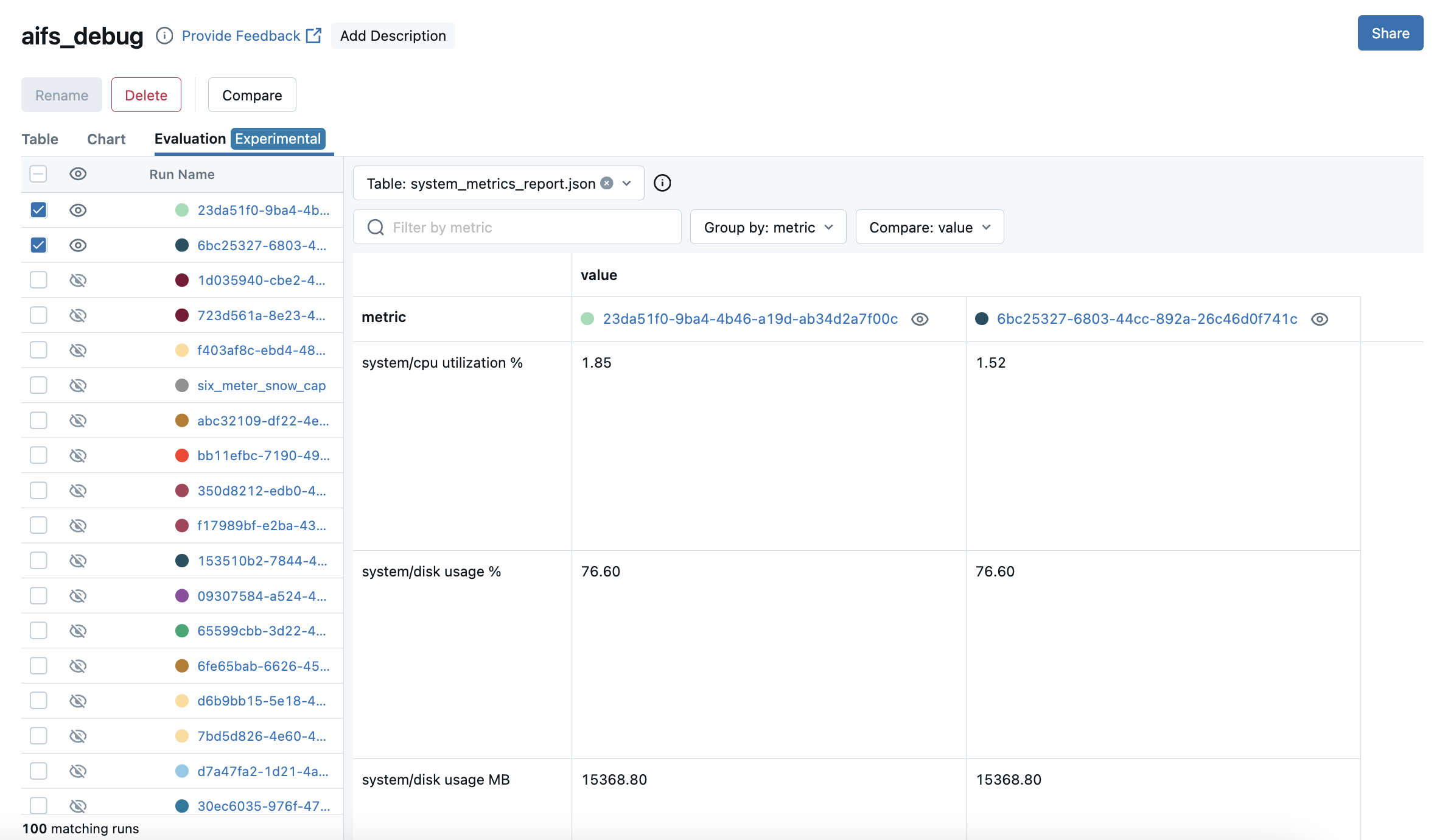Image resolution: width=1434 pixels, height=840 pixels.
Task: Hide run 6bc25327-6803-4 in run list
Action: 78,245
